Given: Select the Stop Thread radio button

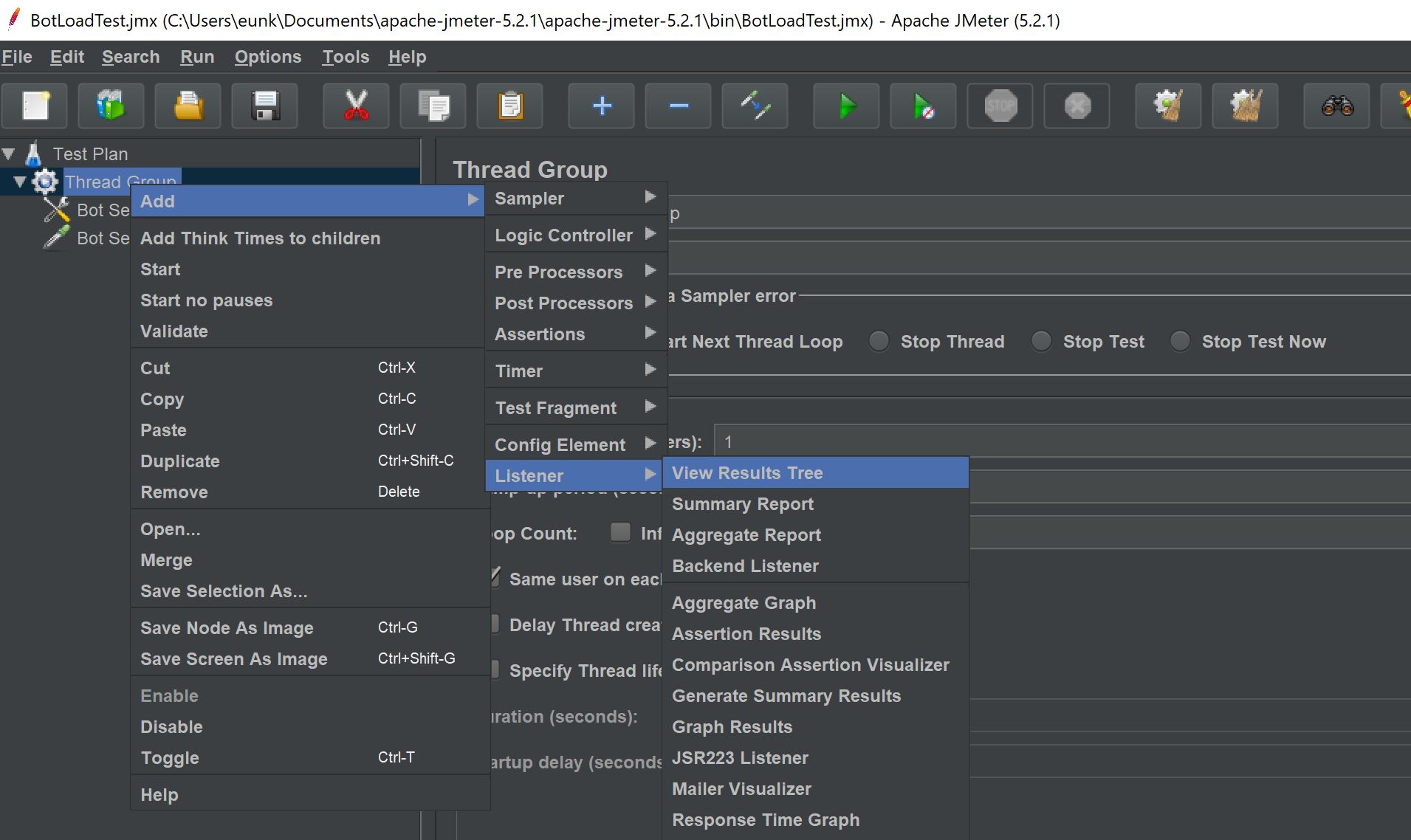Looking at the screenshot, I should point(879,341).
